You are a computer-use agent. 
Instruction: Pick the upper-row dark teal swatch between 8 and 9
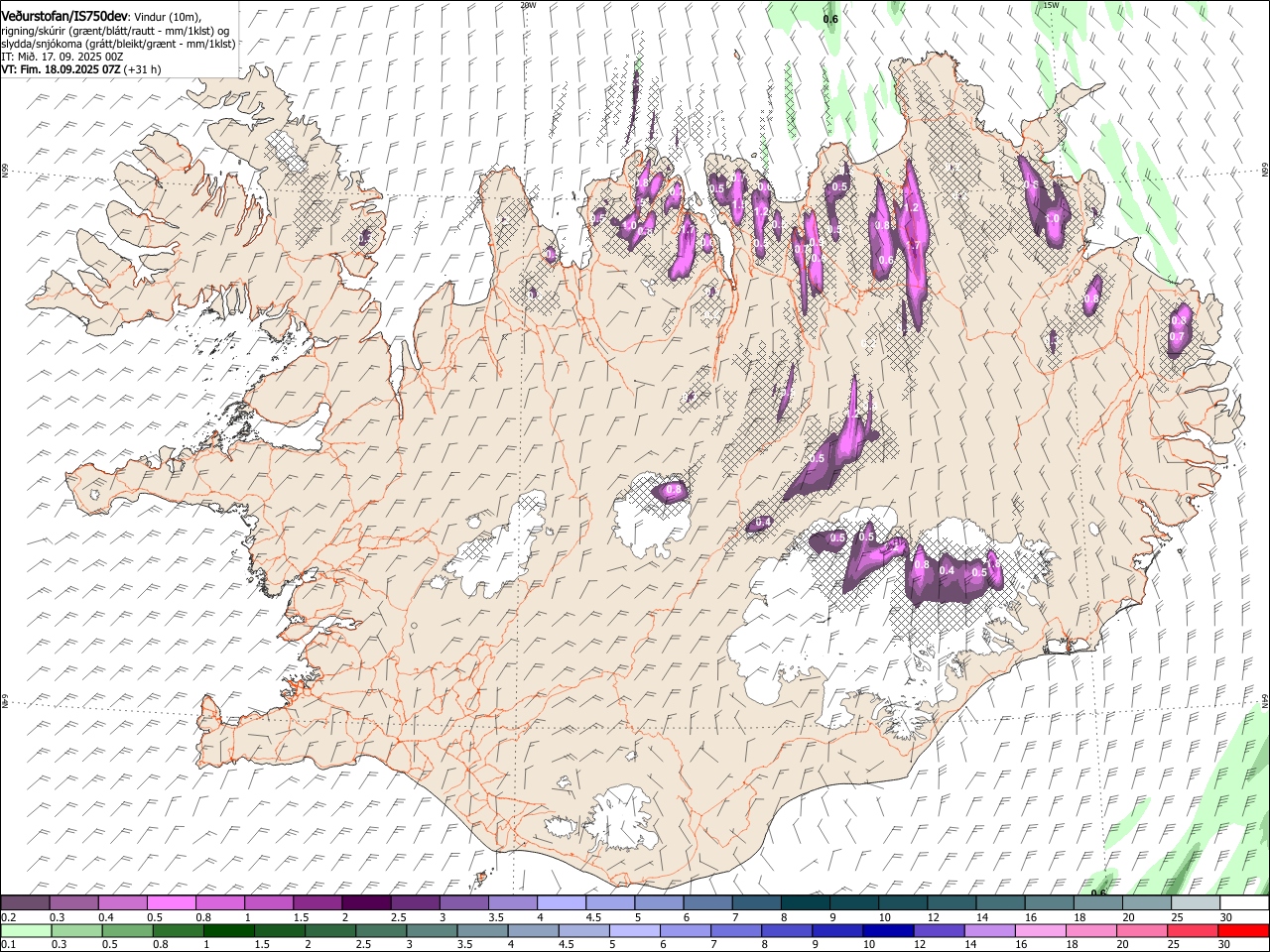(x=806, y=903)
